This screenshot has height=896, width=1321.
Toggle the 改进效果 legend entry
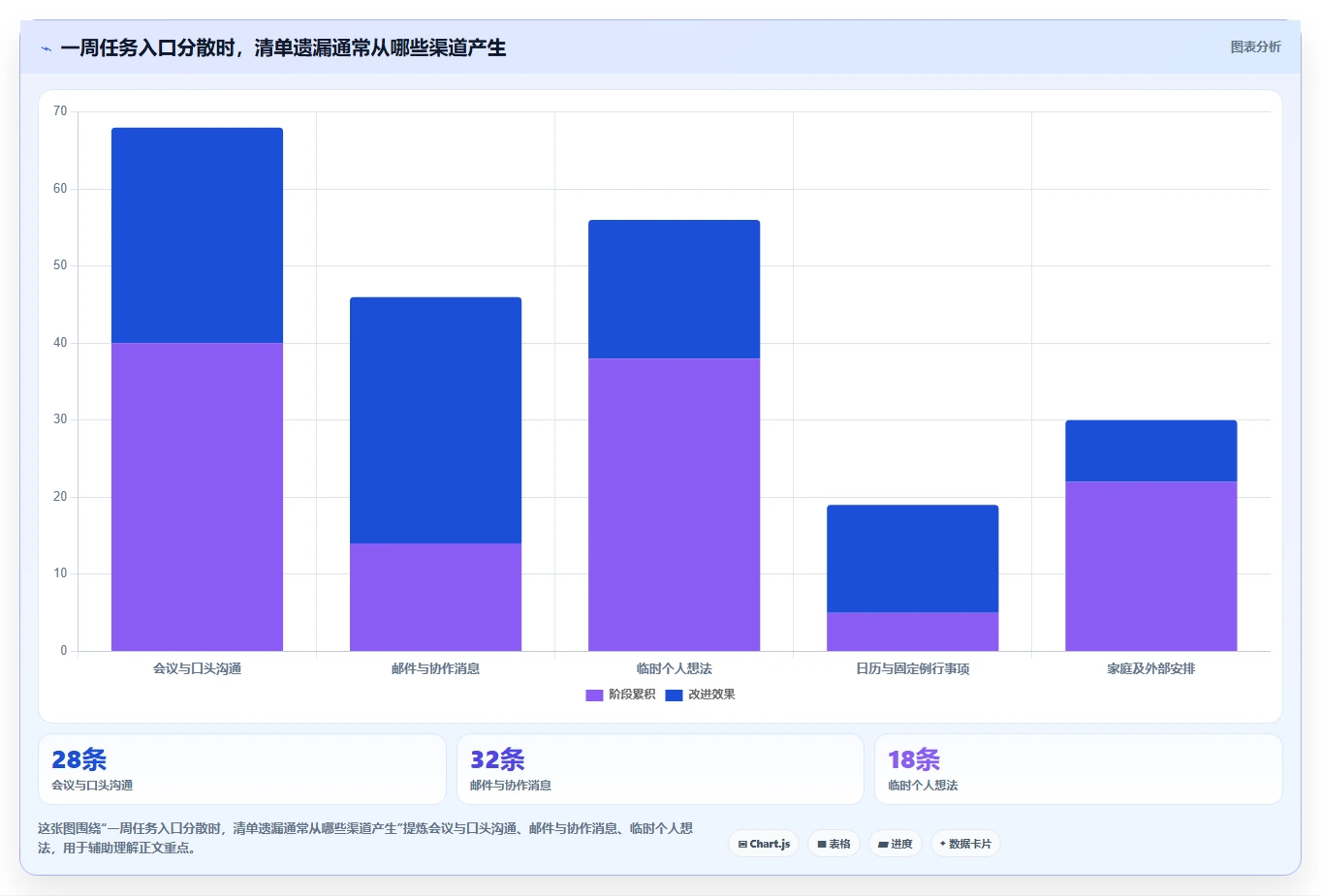pos(701,695)
